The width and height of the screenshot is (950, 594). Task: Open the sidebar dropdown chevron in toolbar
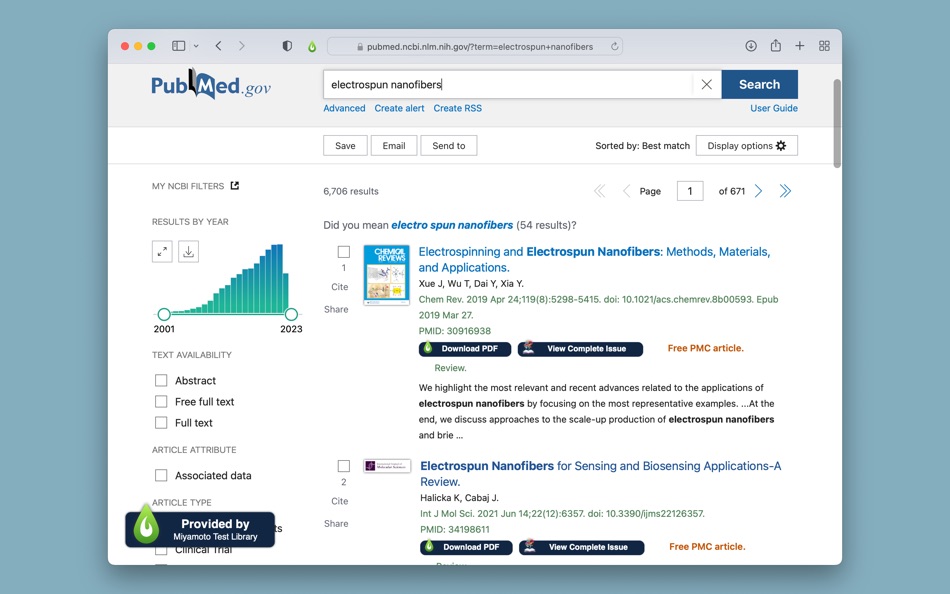[196, 46]
